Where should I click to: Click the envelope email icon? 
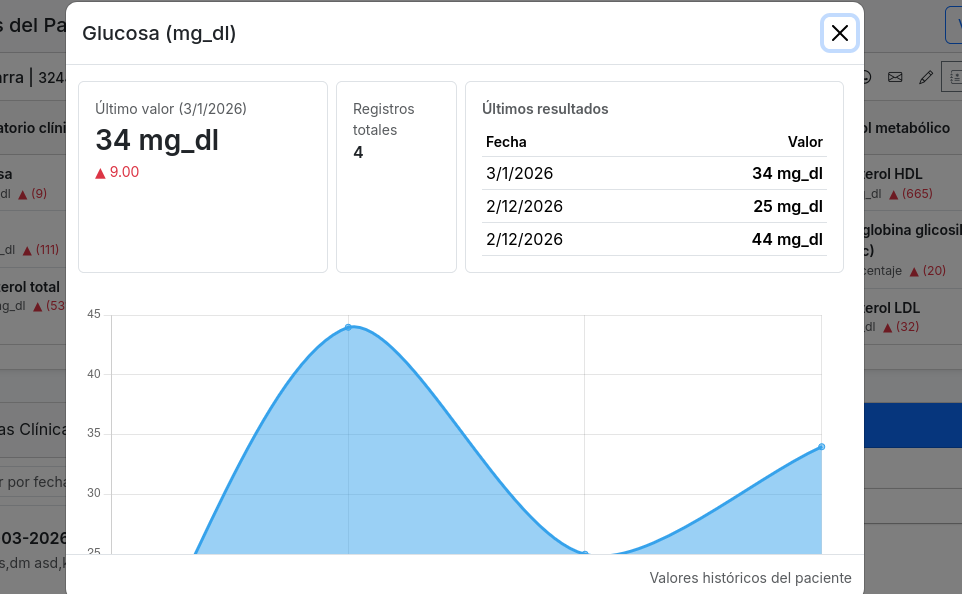[895, 77]
